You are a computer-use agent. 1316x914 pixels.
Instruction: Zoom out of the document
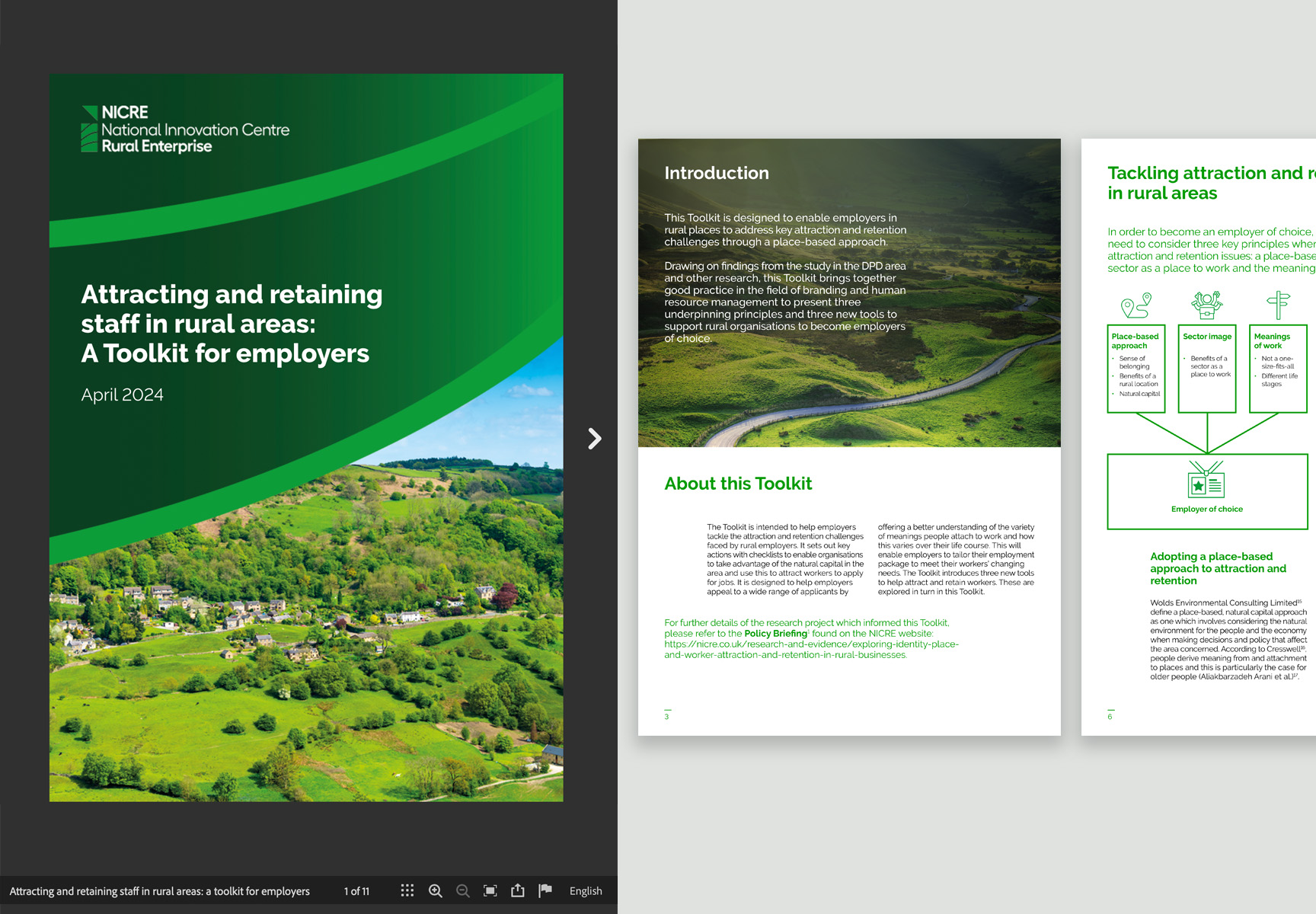click(x=463, y=890)
